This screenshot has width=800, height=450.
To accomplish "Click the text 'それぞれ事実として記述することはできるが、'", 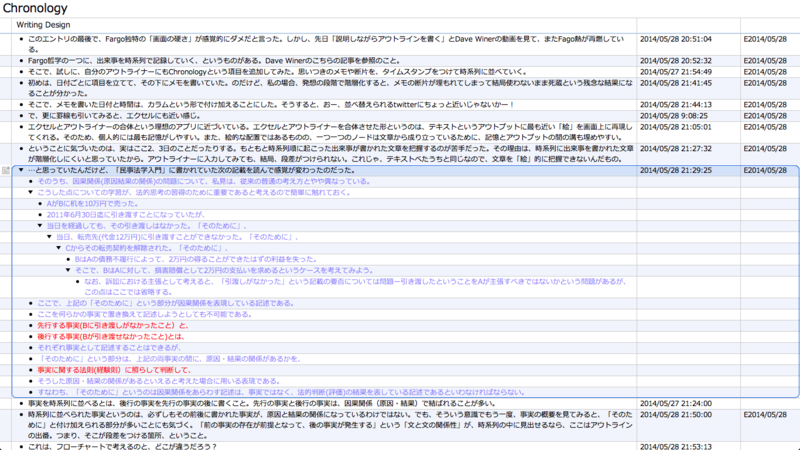I will pos(110,347).
